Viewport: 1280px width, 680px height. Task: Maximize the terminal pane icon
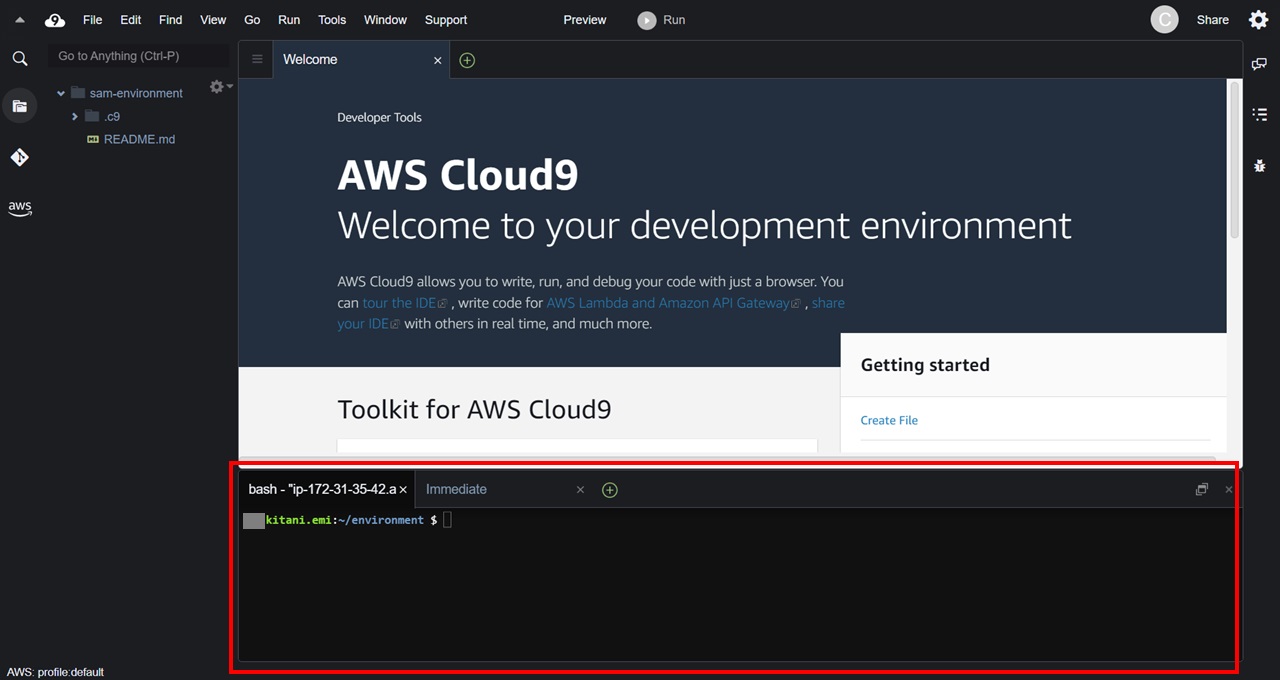click(1202, 489)
